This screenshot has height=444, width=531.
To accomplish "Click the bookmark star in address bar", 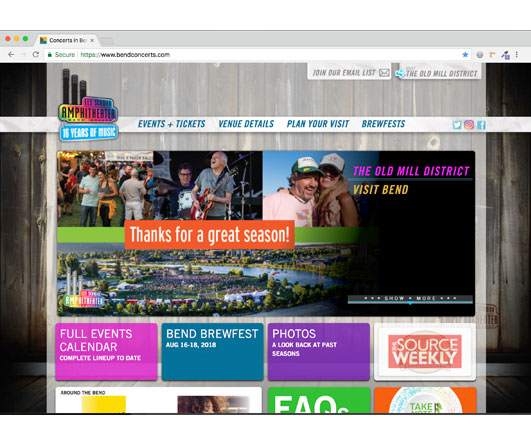I will pos(465,55).
